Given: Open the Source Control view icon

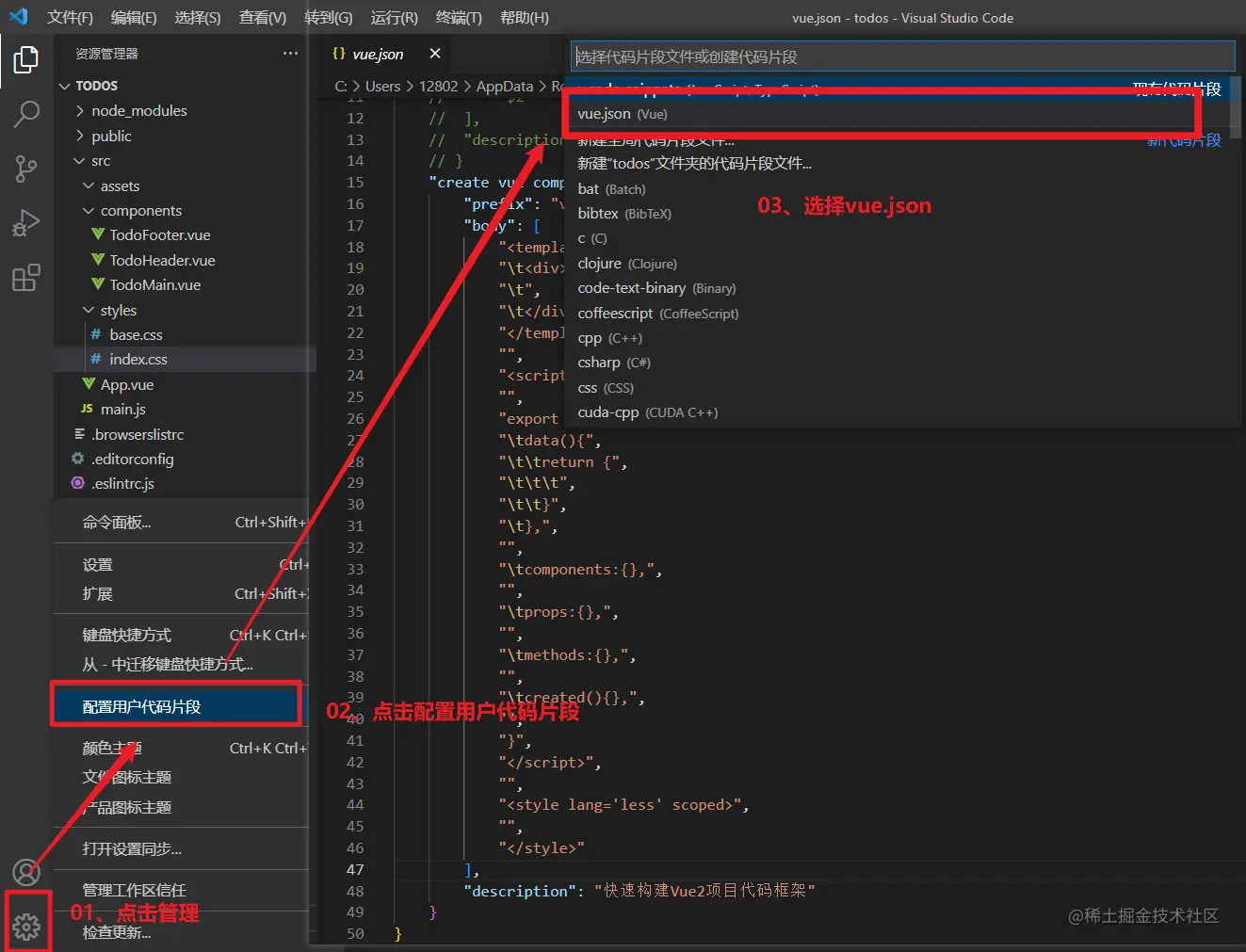Looking at the screenshot, I should pos(25,169).
